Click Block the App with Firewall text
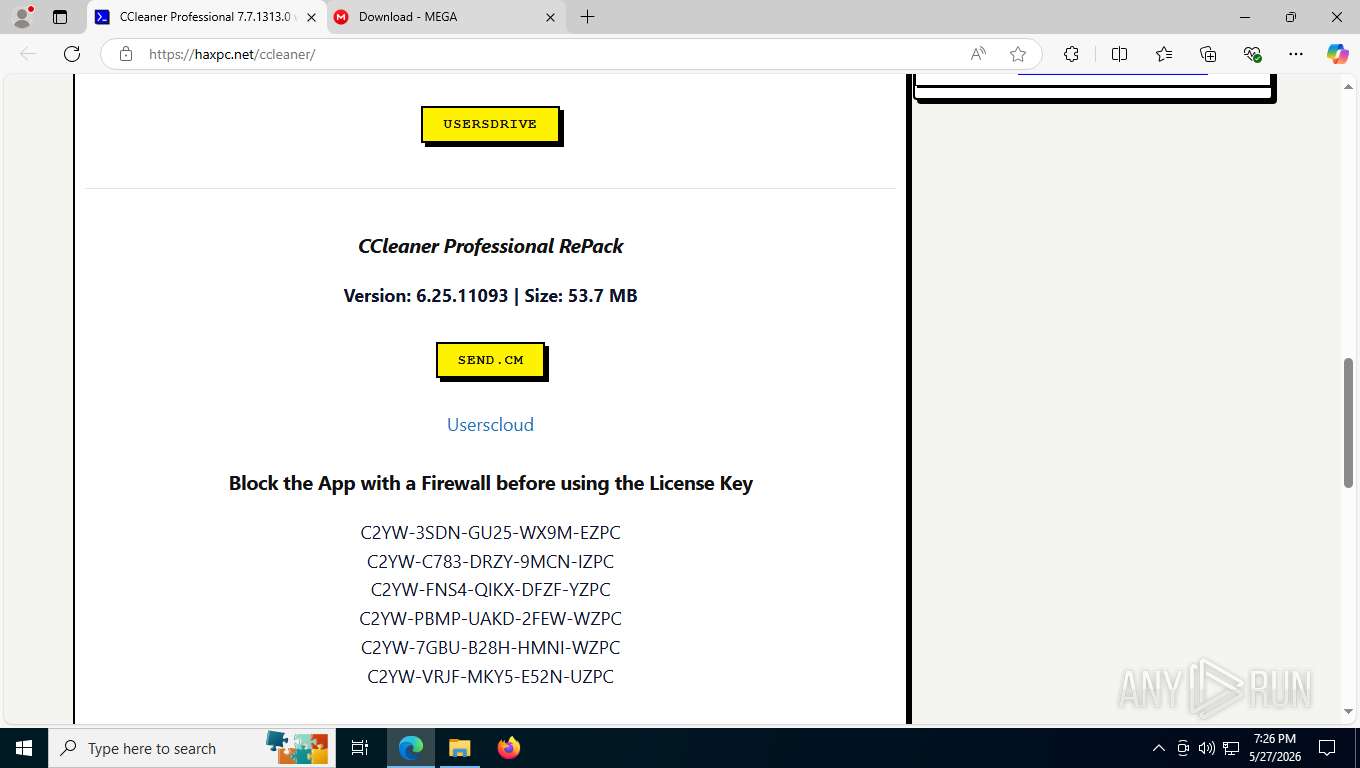Screen dimensions: 1360x768 (x=490, y=483)
